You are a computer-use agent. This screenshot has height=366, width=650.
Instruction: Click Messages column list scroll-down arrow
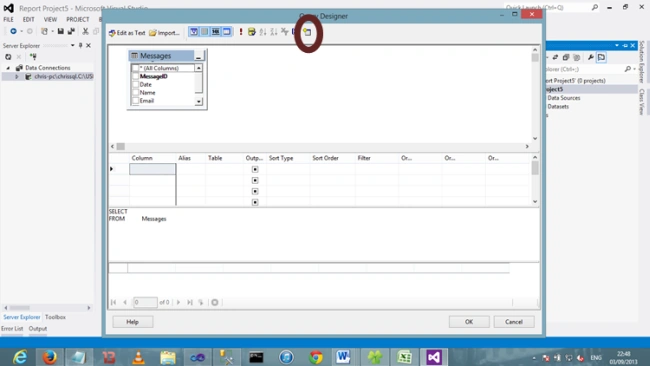[x=199, y=101]
